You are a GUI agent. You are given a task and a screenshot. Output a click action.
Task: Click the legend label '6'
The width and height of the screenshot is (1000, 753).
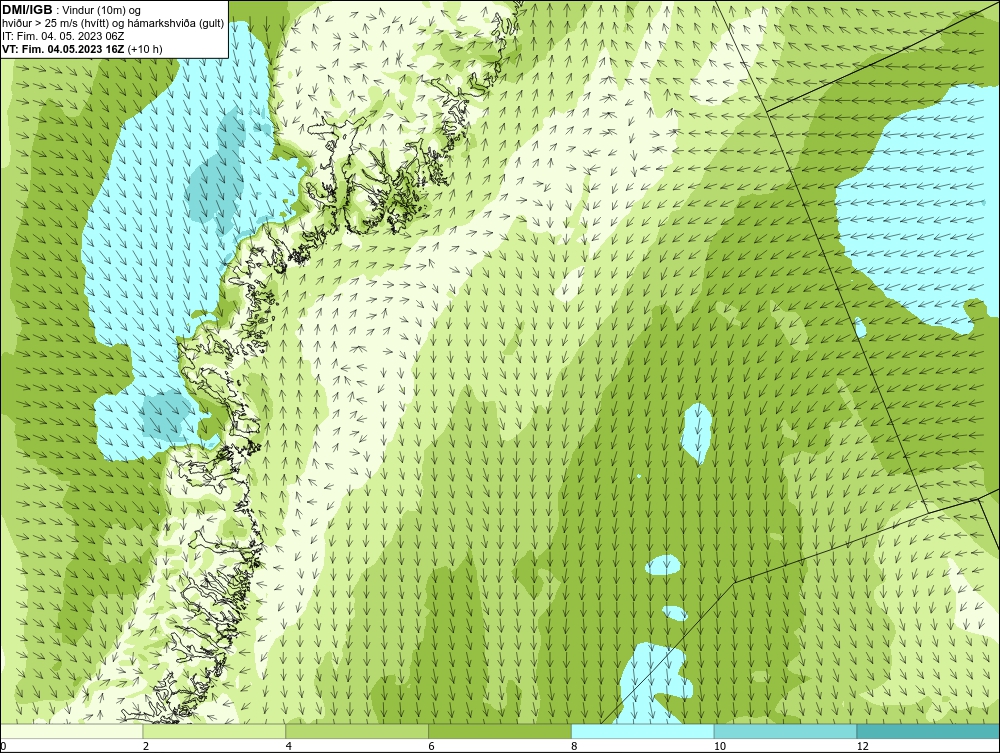point(432,746)
